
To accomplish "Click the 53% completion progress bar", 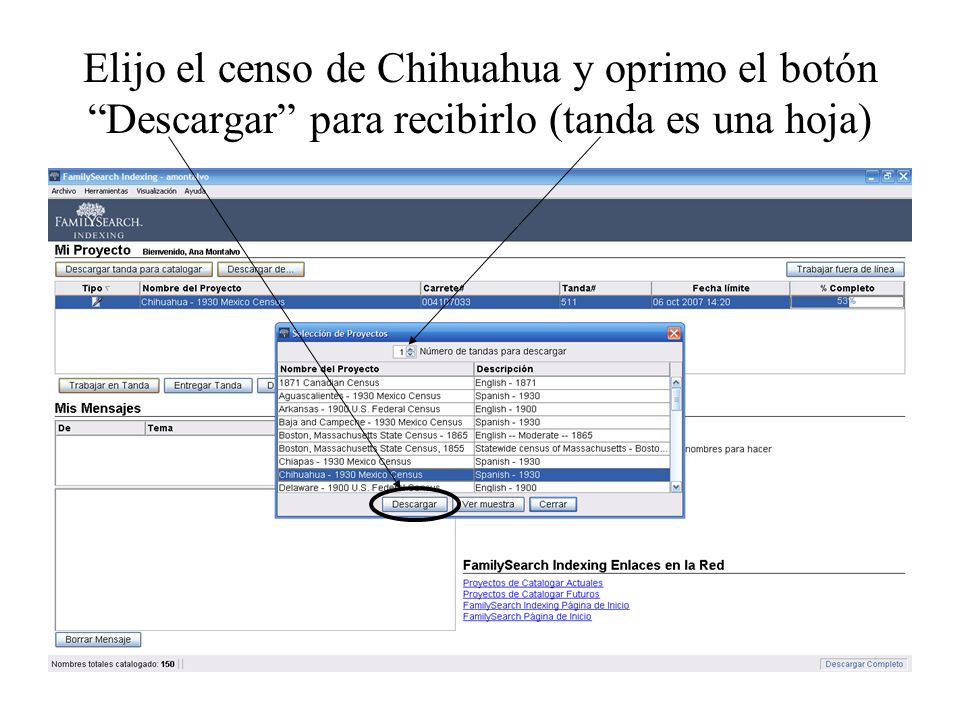I will [x=847, y=302].
